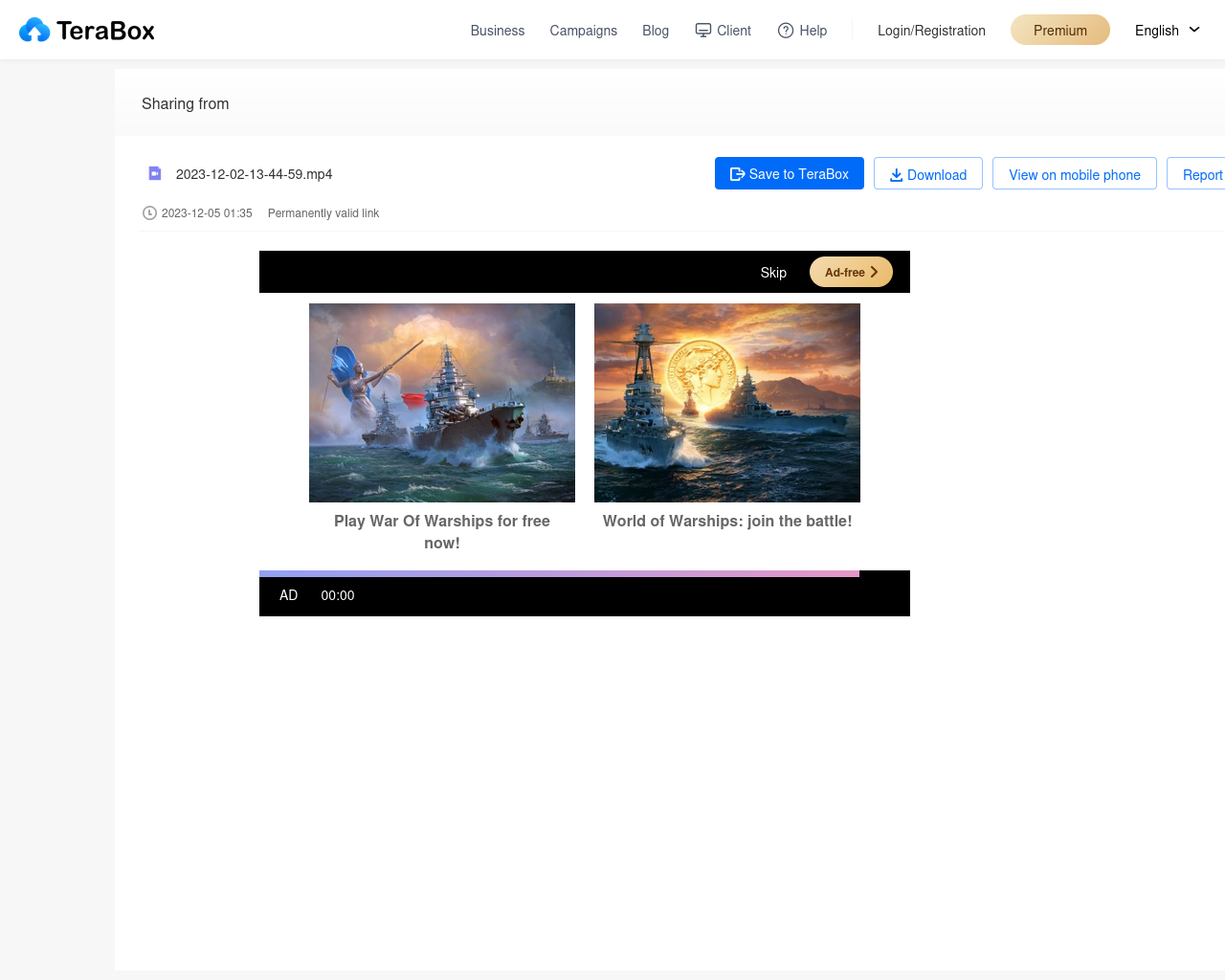1225x980 pixels.
Task: Click the video file type icon
Action: coord(155,173)
